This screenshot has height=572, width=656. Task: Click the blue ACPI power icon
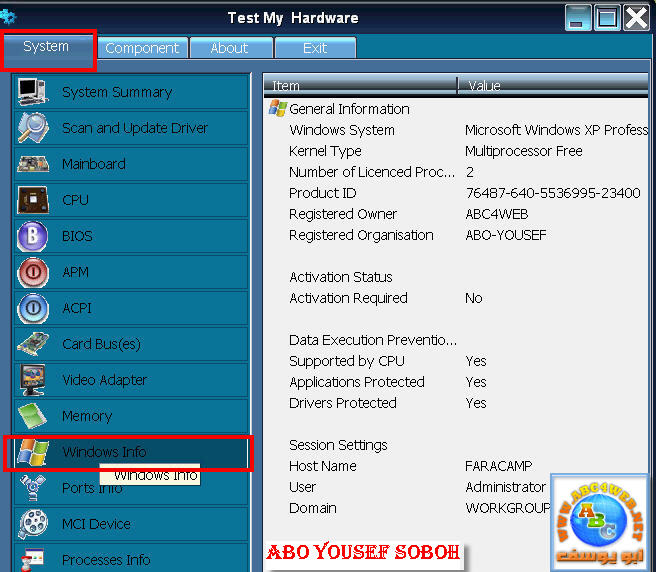point(33,308)
